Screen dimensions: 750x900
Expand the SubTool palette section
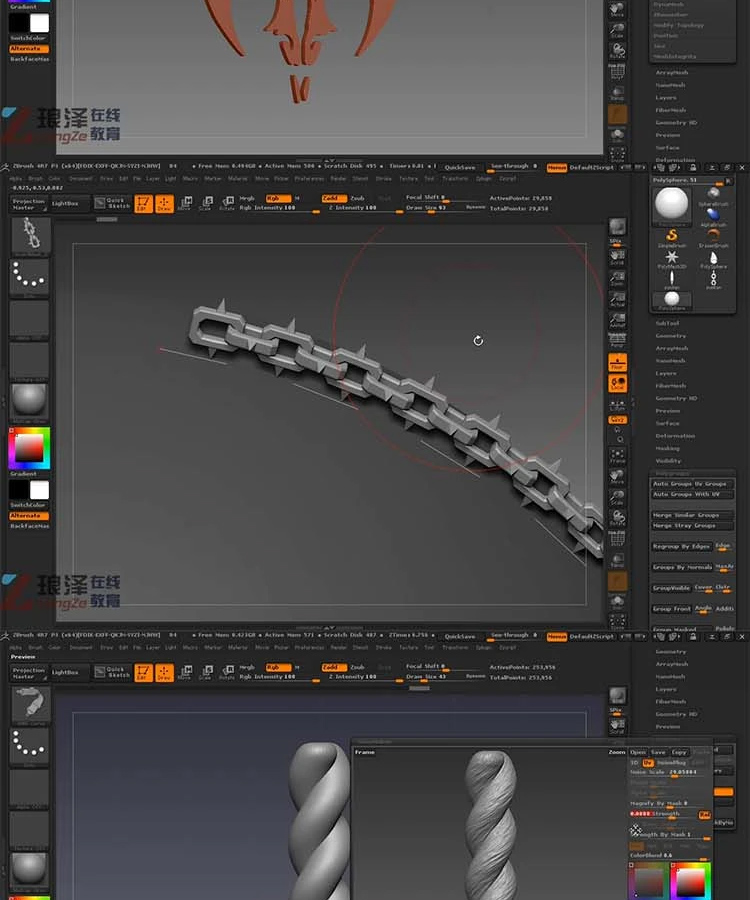(667, 323)
